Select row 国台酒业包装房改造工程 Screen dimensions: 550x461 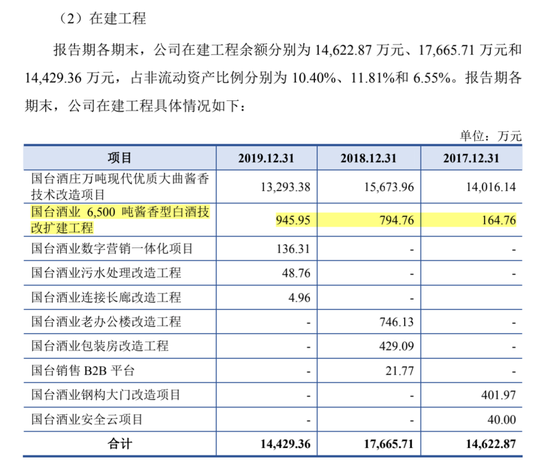pos(273,346)
